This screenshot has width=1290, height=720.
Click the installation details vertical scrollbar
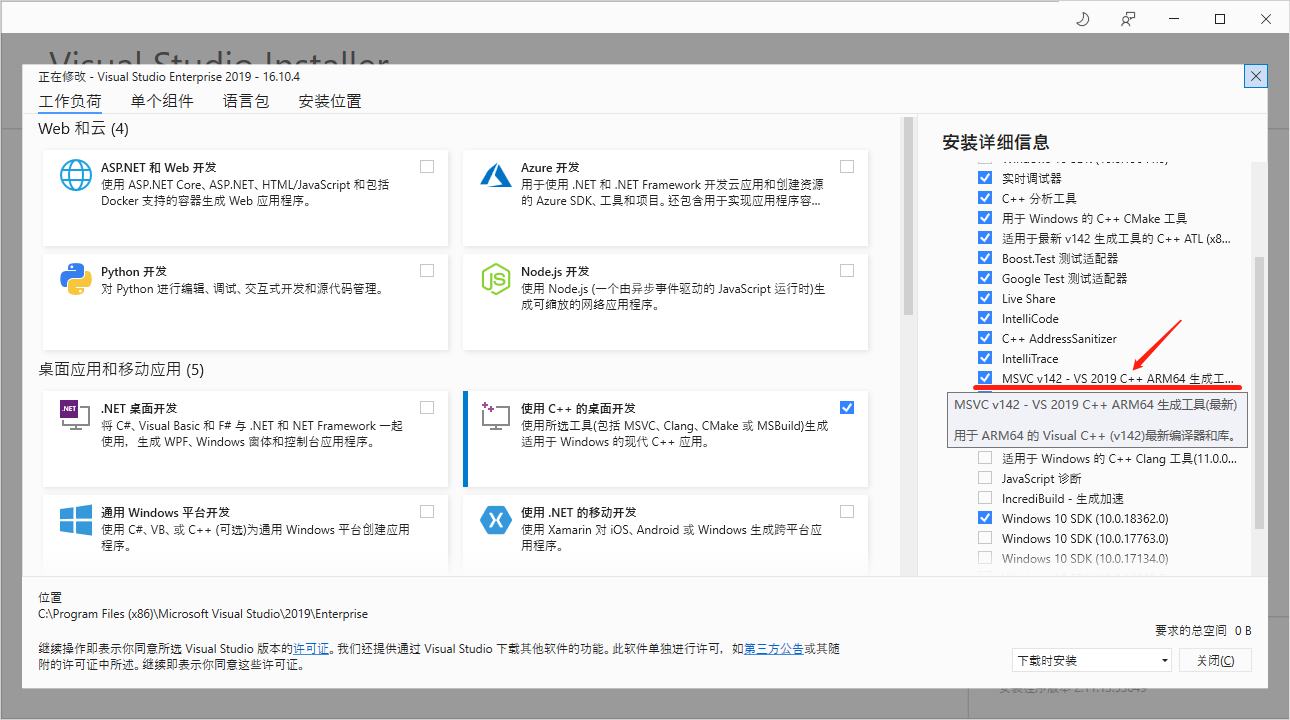1259,393
